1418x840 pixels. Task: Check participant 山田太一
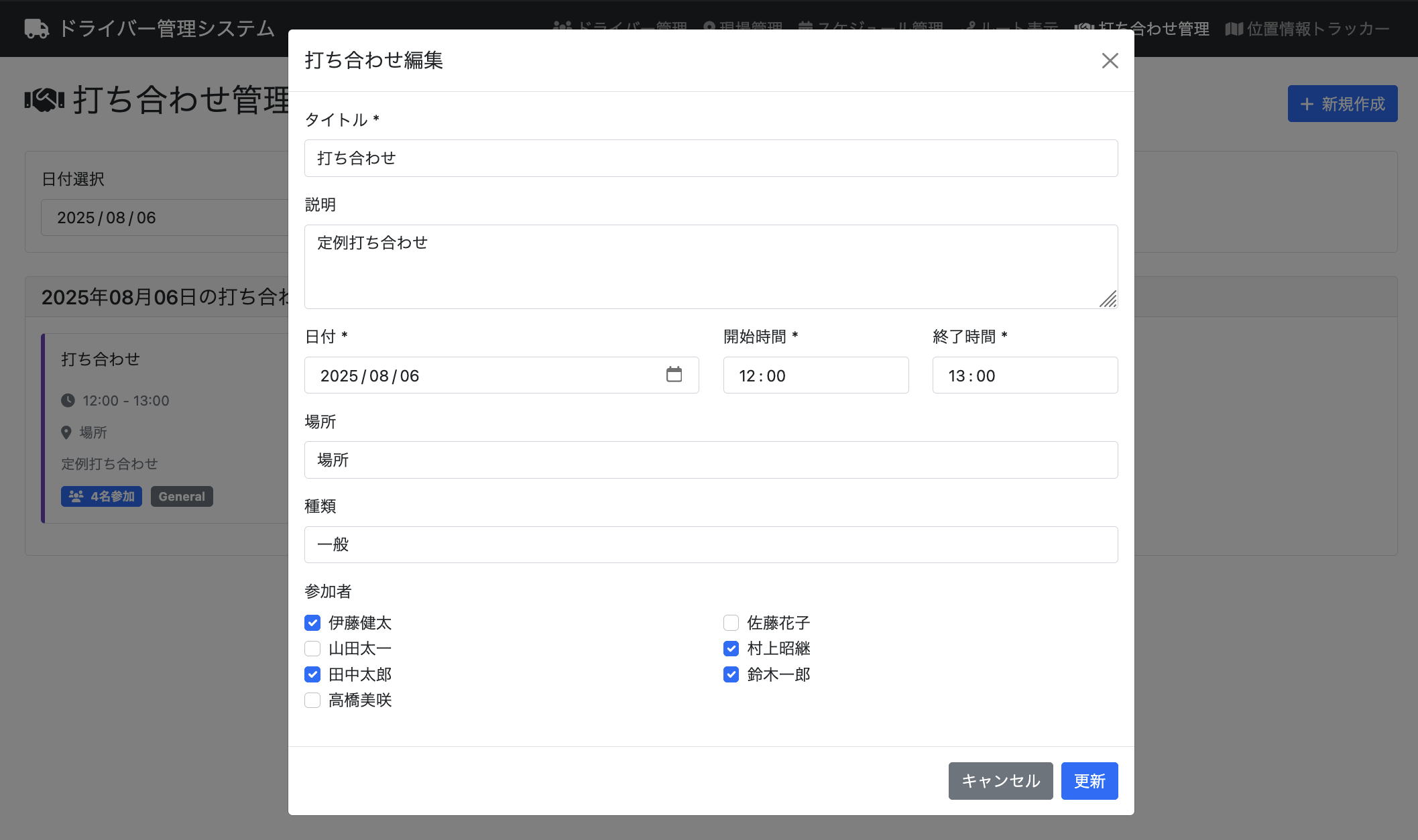click(x=312, y=649)
